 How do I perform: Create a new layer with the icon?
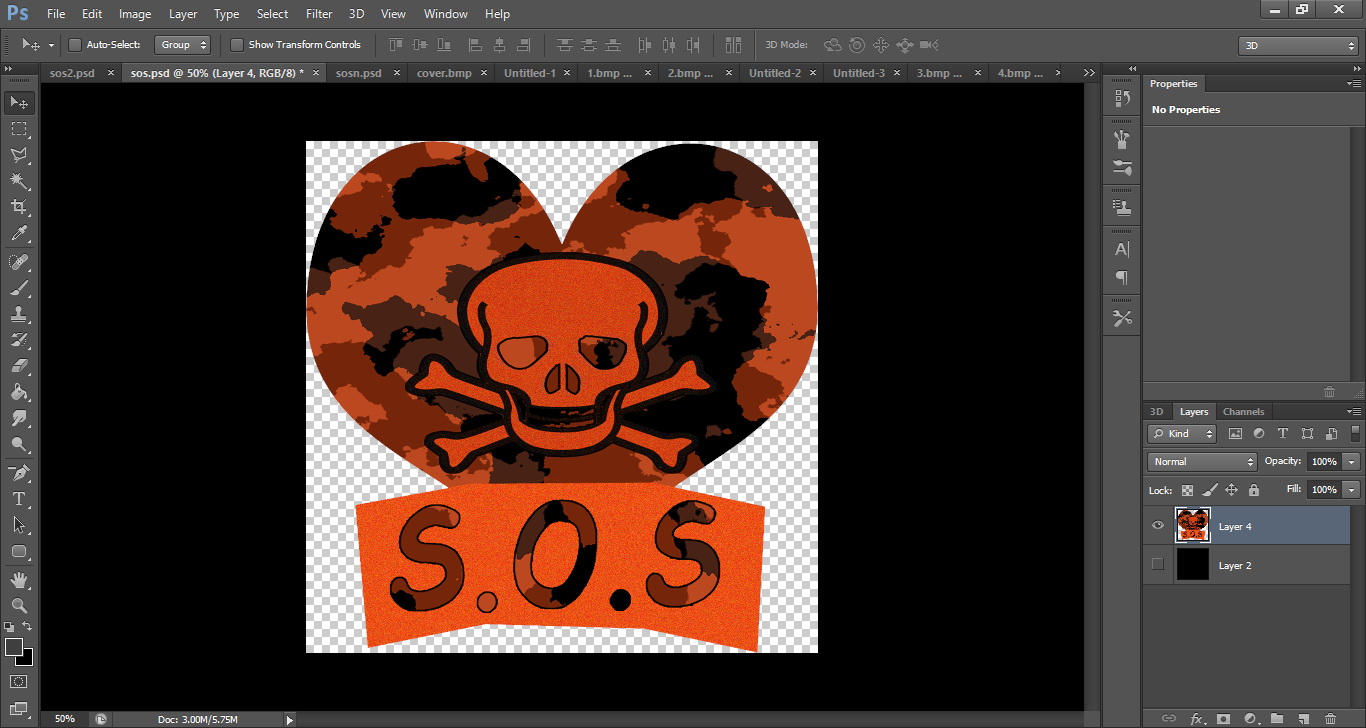click(1302, 718)
